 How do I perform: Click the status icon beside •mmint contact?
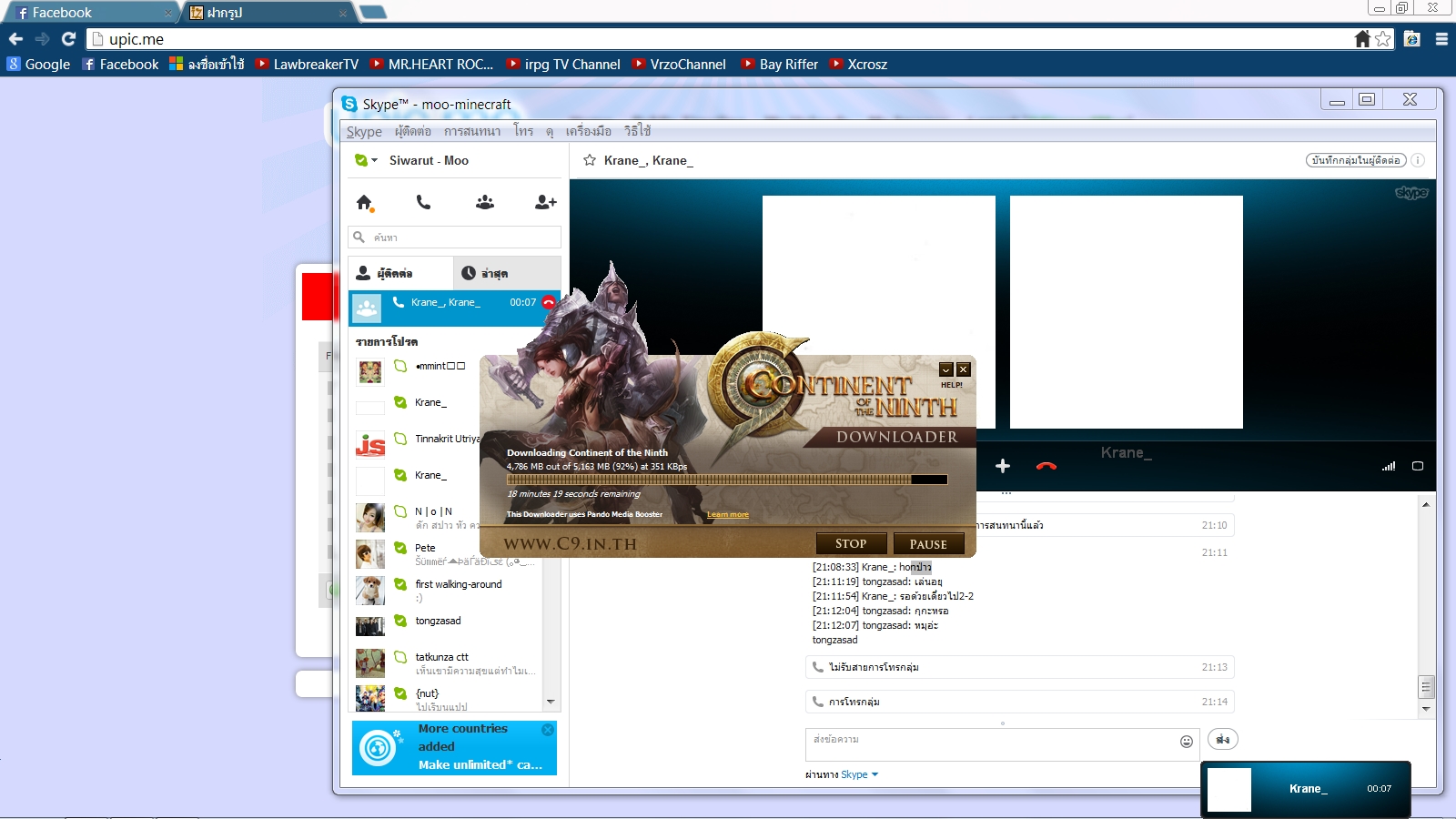(x=400, y=366)
